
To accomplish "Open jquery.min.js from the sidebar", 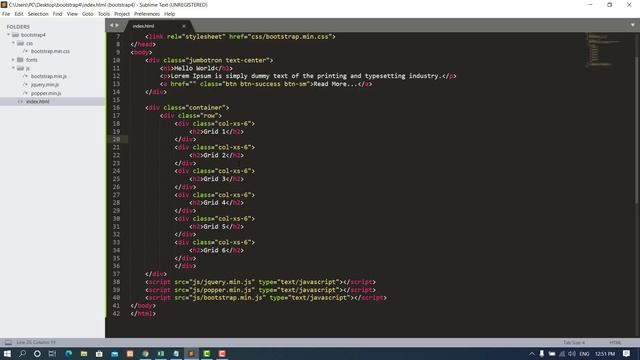I will pos(45,84).
